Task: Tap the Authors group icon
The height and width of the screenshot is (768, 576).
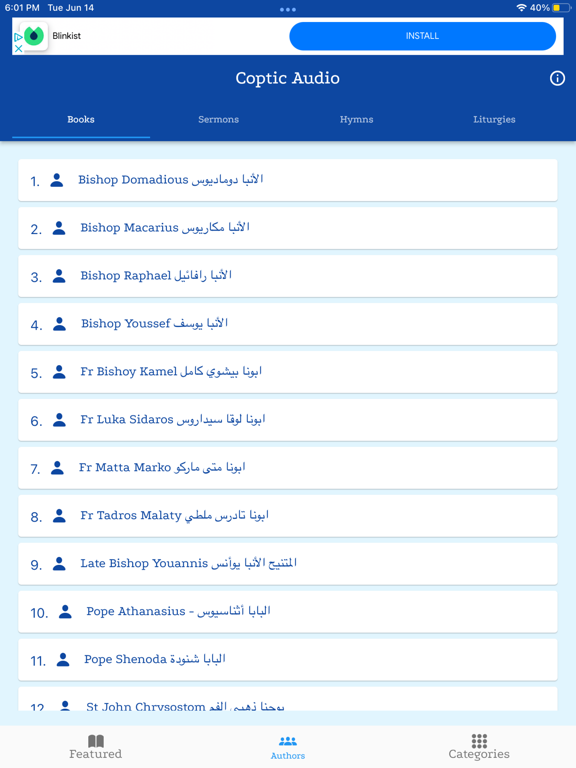Action: pyautogui.click(x=288, y=741)
